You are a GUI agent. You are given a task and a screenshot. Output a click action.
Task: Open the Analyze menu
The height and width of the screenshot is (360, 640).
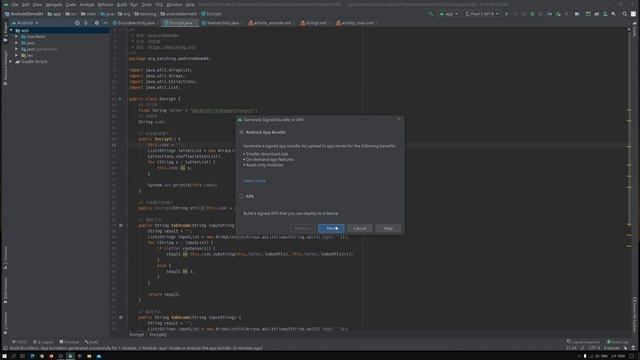(x=87, y=4)
